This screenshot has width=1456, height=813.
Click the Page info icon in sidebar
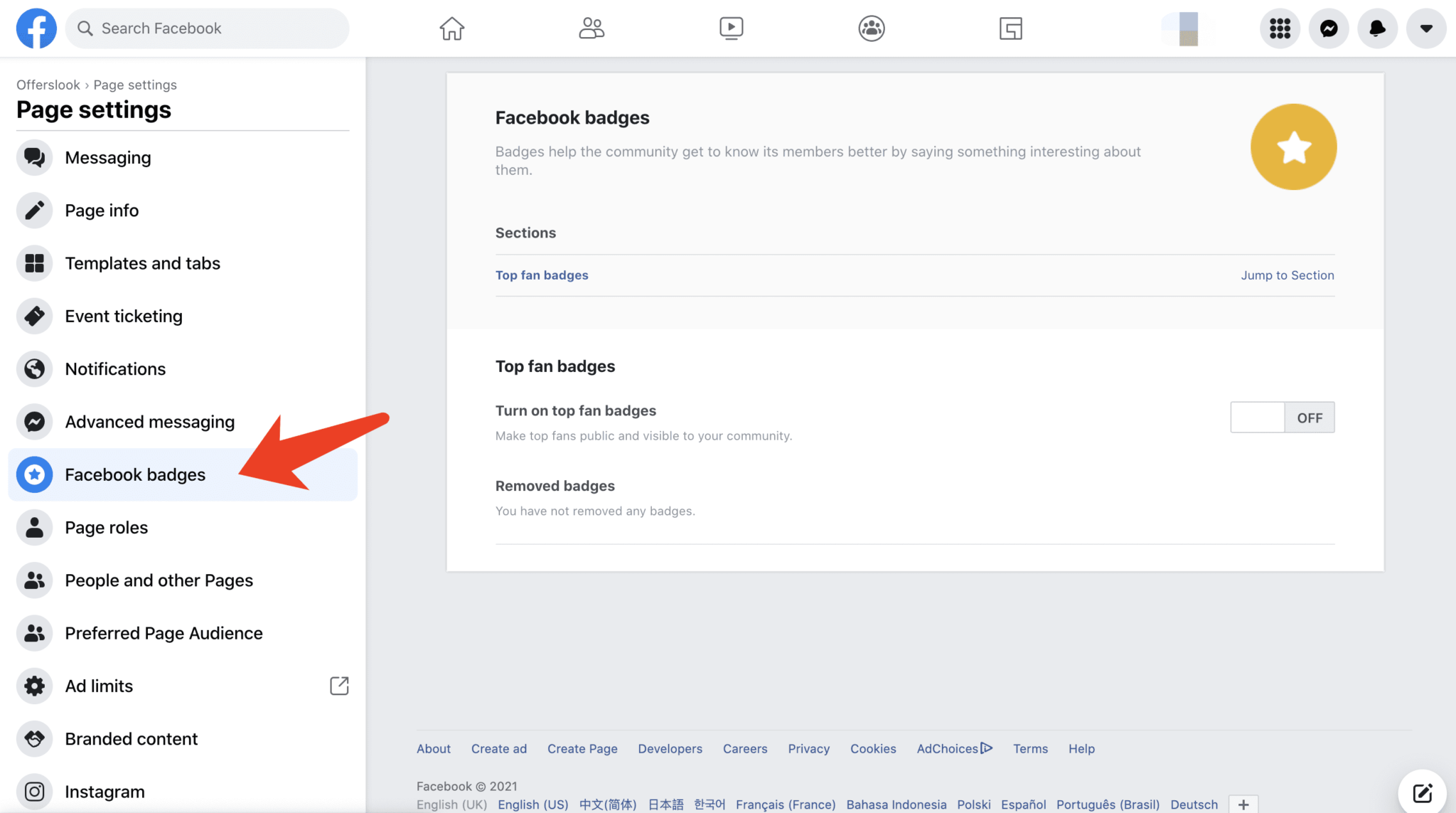coord(35,209)
